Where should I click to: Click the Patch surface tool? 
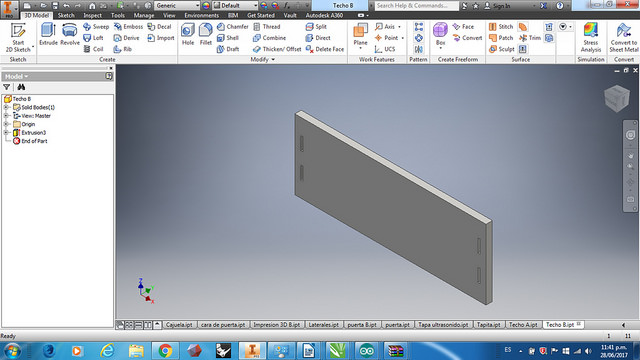tap(501, 38)
